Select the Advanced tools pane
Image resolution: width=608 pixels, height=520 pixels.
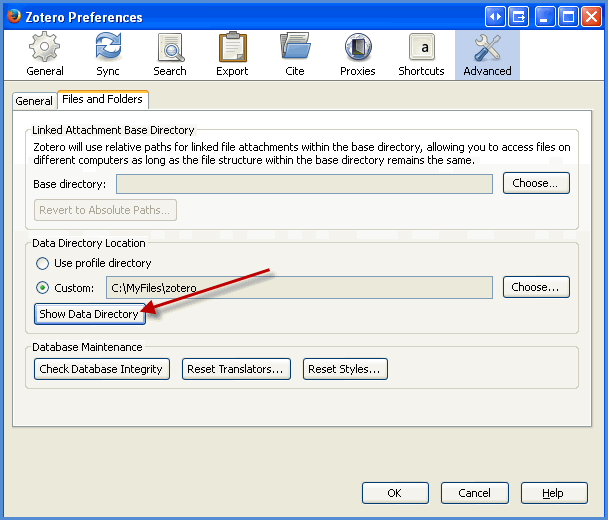tap(487, 55)
